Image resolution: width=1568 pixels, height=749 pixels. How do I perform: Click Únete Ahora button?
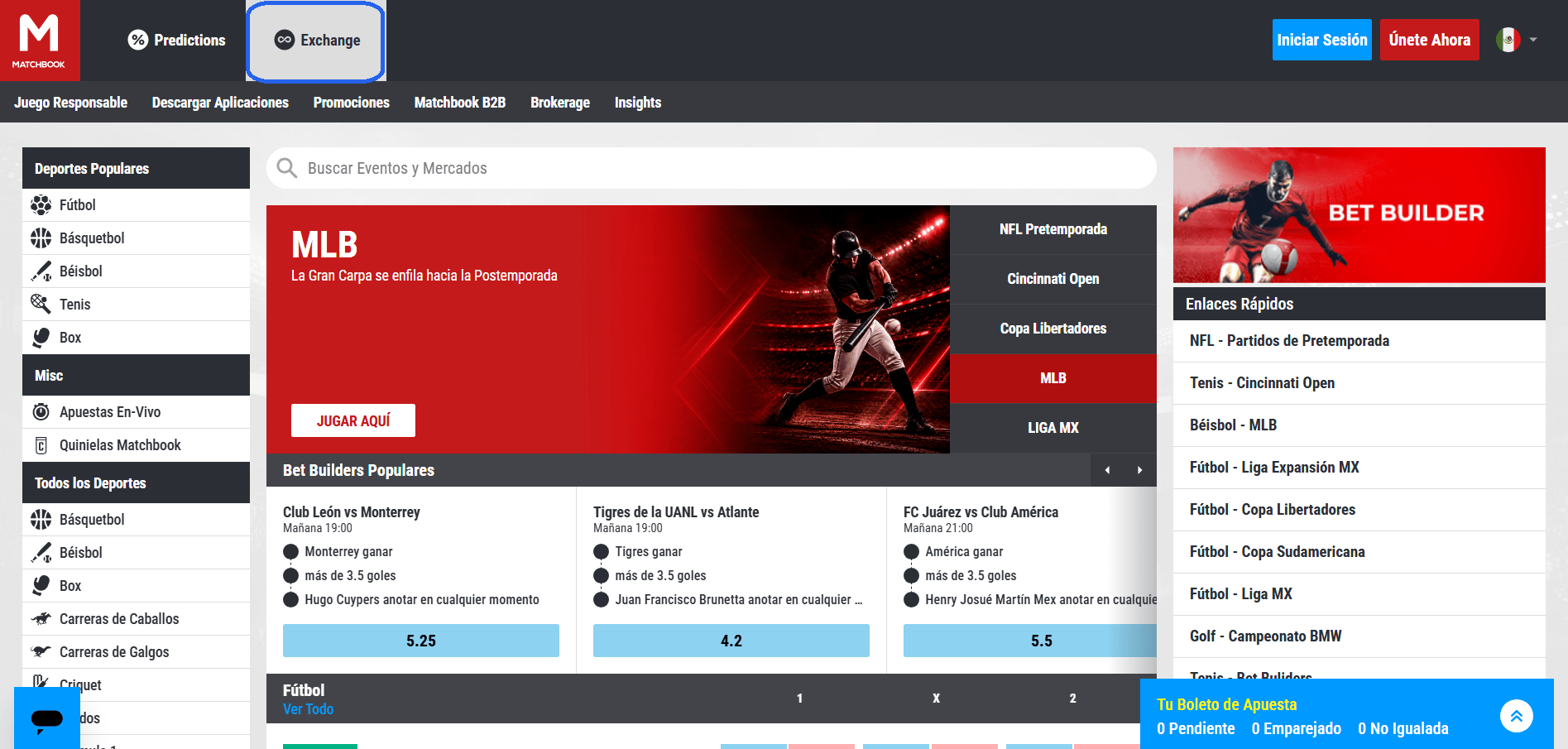coord(1429,40)
